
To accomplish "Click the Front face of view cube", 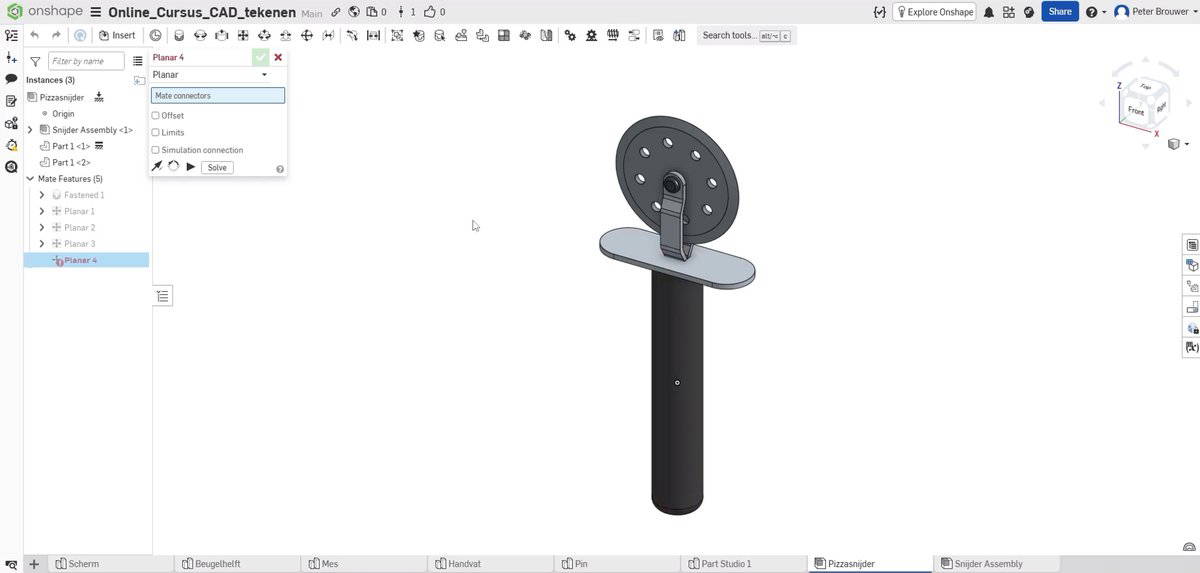I will click(x=1135, y=110).
